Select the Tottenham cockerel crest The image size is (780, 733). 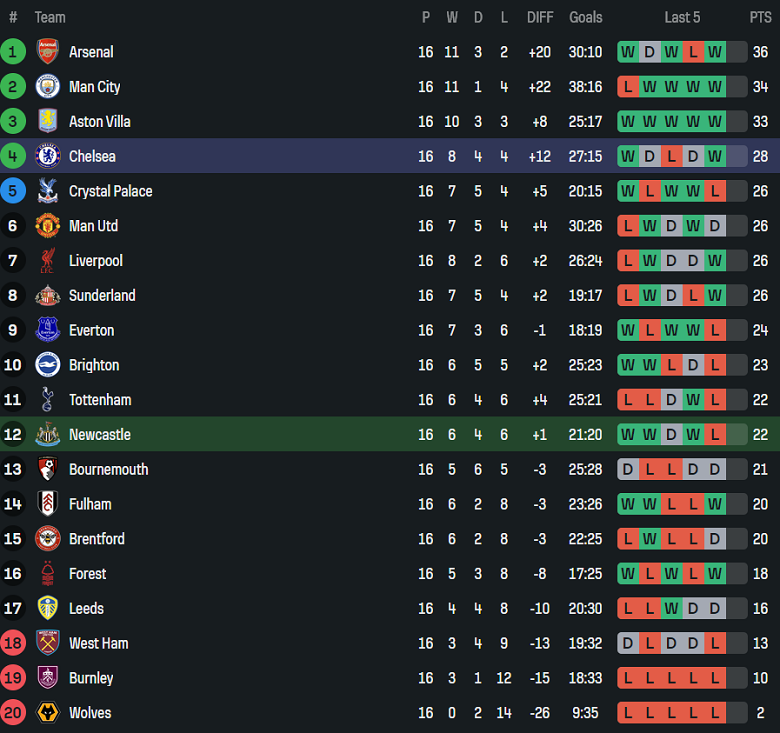(x=47, y=400)
